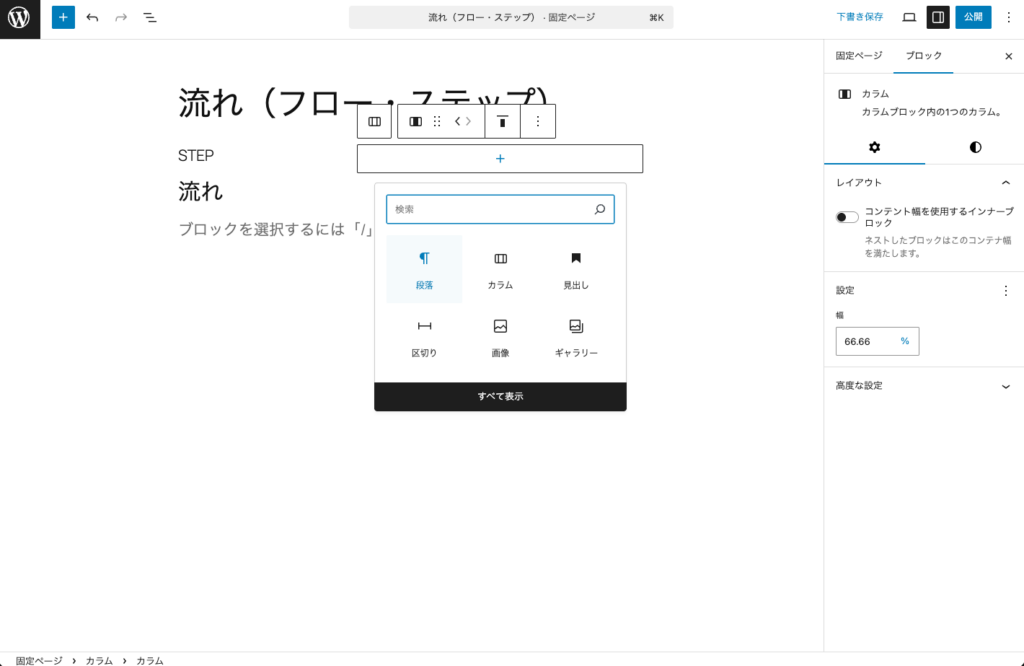Open the Styles tab in the sidebar
The width and height of the screenshot is (1024, 666).
tap(973, 147)
